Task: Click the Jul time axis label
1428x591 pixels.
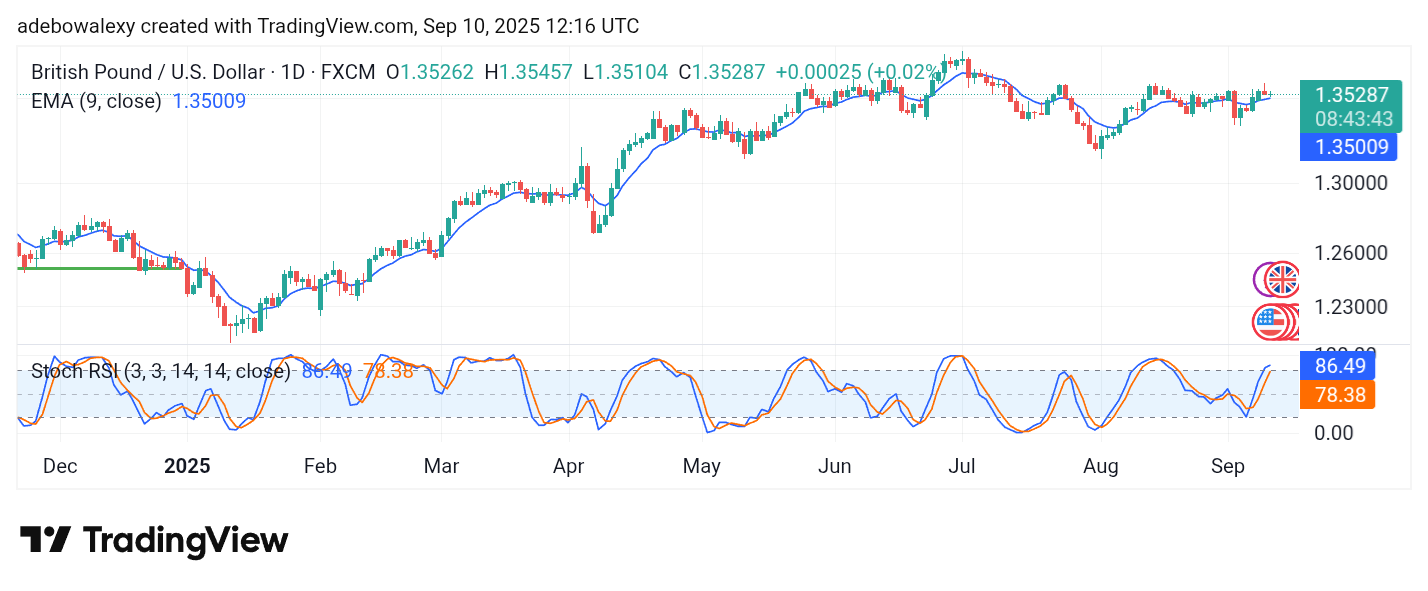Action: pos(962,466)
